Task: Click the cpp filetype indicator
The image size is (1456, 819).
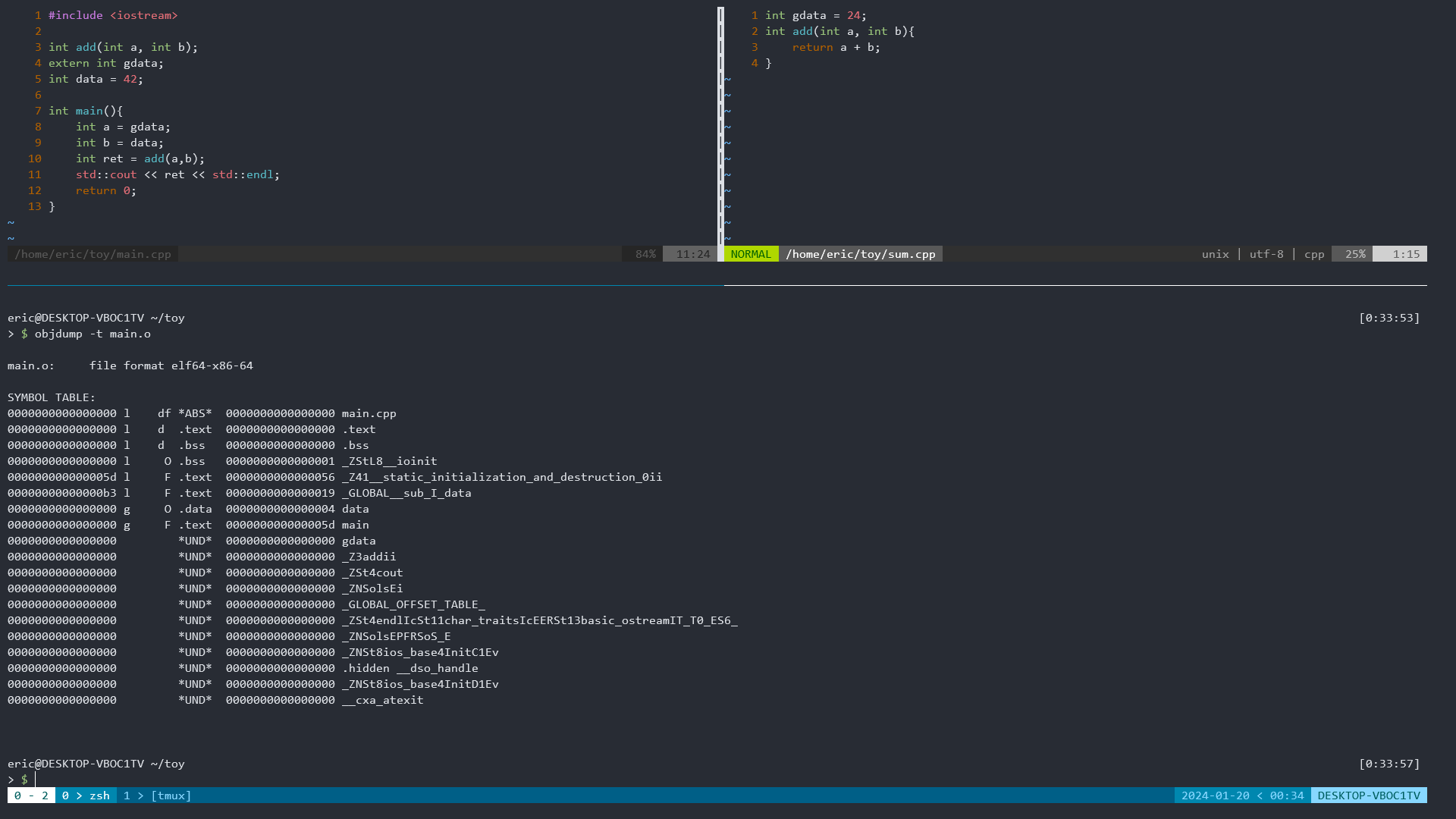Action: [x=1314, y=254]
